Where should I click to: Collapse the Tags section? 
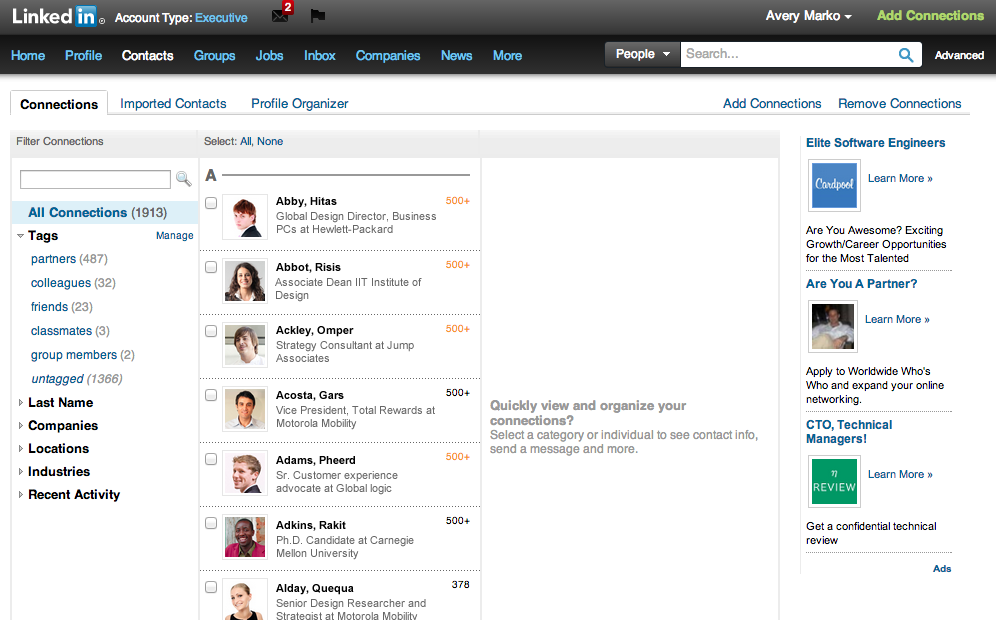pyautogui.click(x=20, y=236)
